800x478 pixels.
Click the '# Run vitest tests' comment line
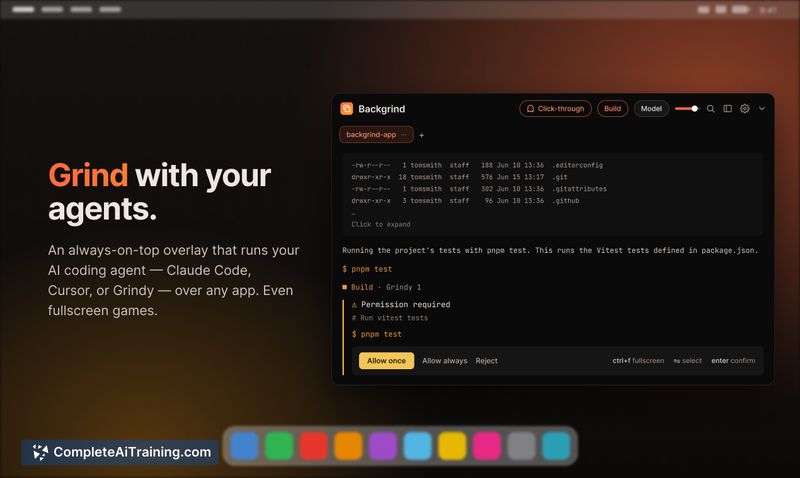pyautogui.click(x=390, y=318)
